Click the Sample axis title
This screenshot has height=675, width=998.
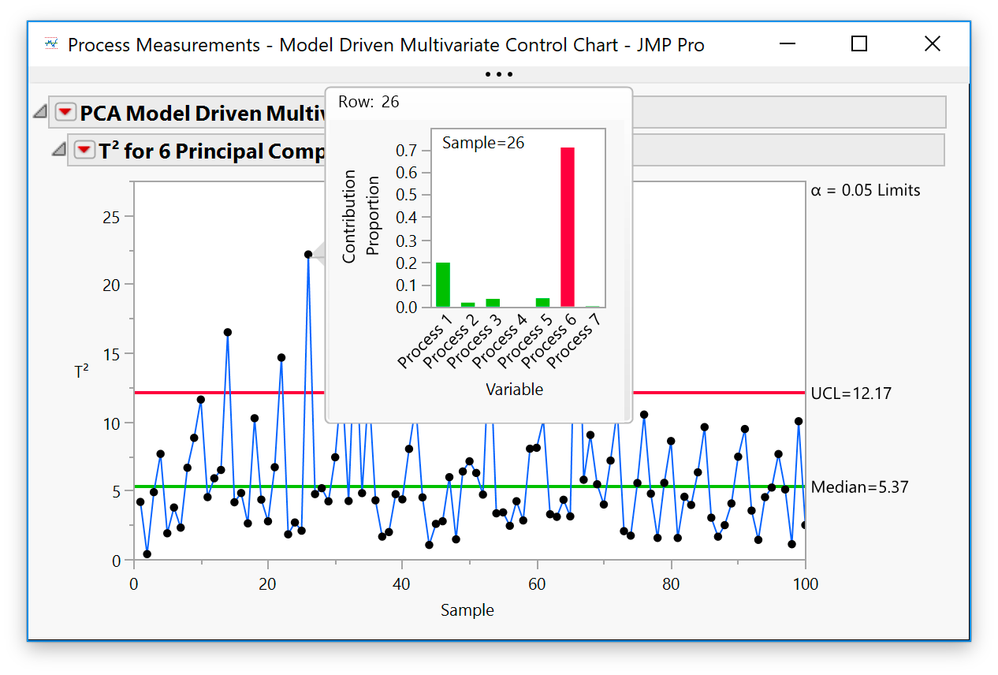pos(467,610)
